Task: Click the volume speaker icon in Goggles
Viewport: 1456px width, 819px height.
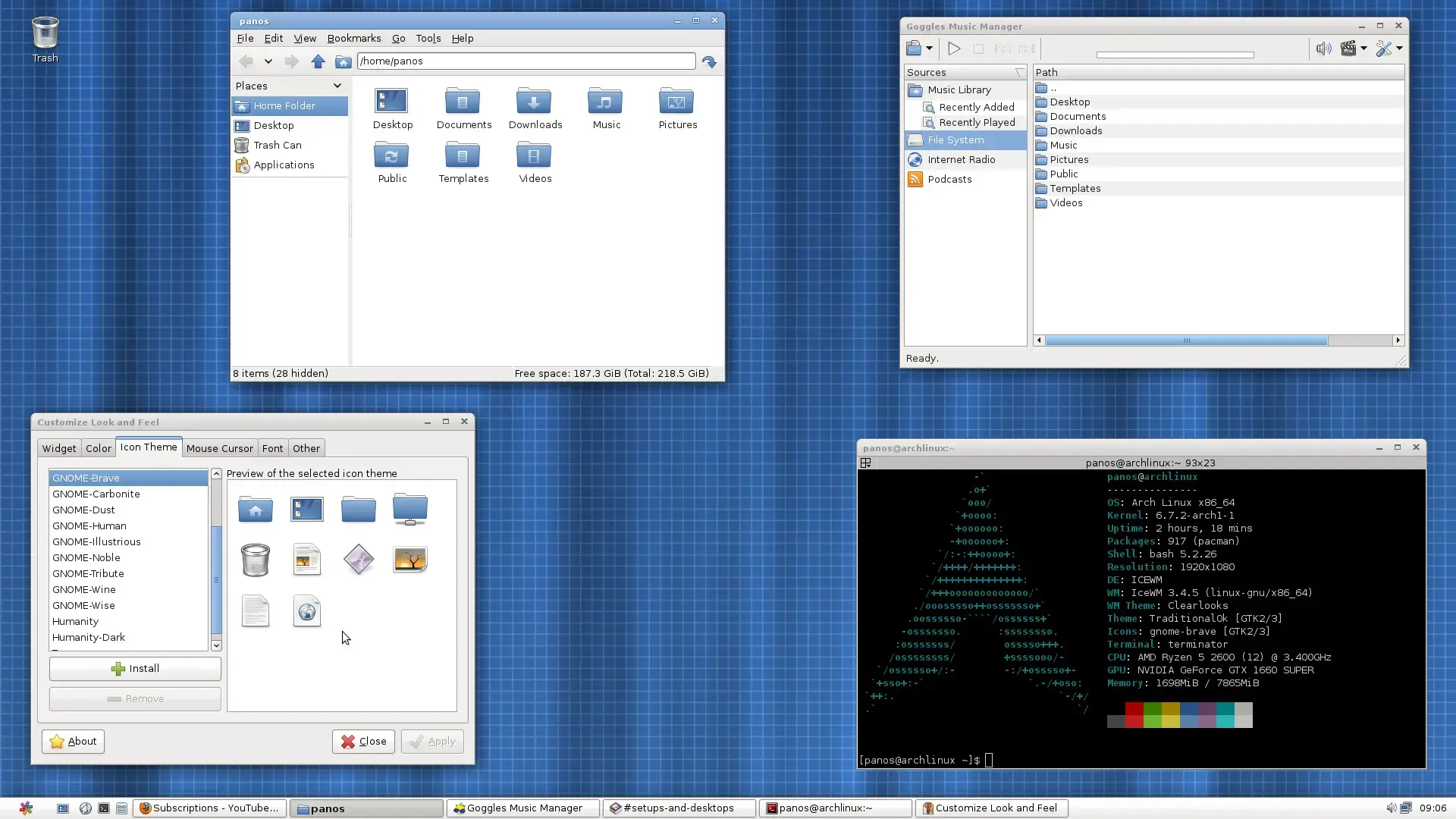Action: coord(1323,49)
